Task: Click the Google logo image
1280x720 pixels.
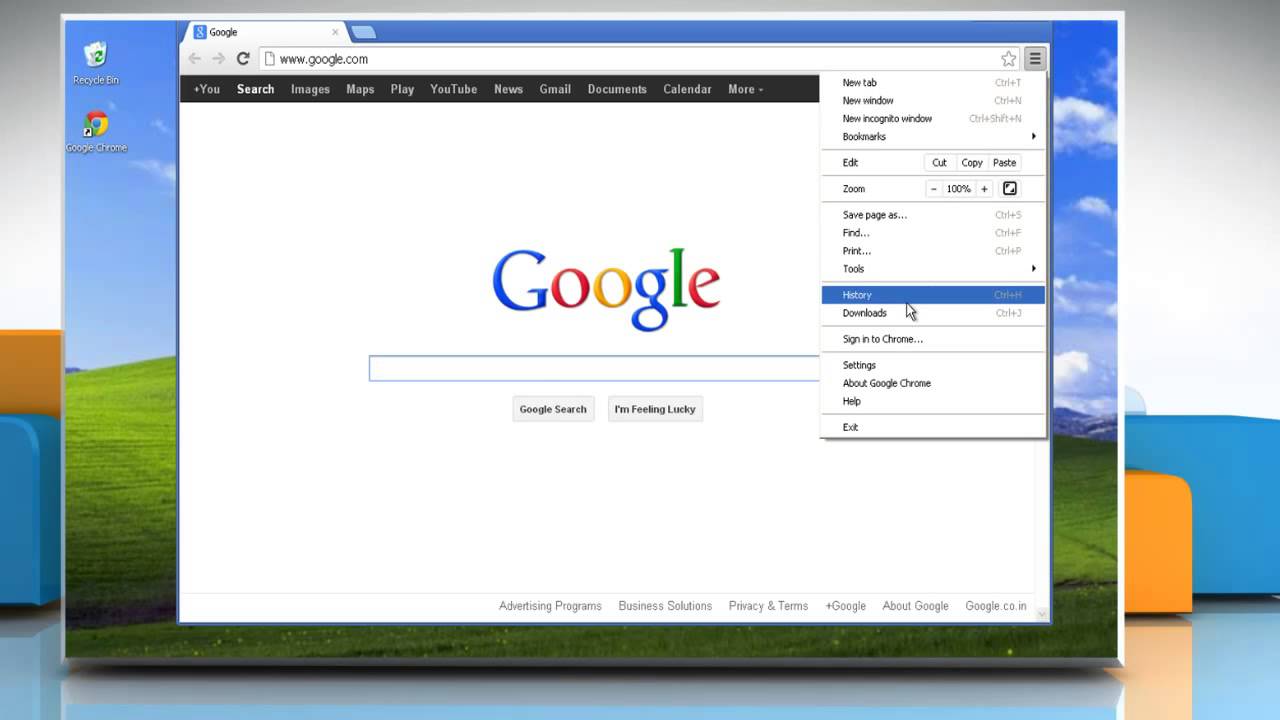Action: (606, 288)
